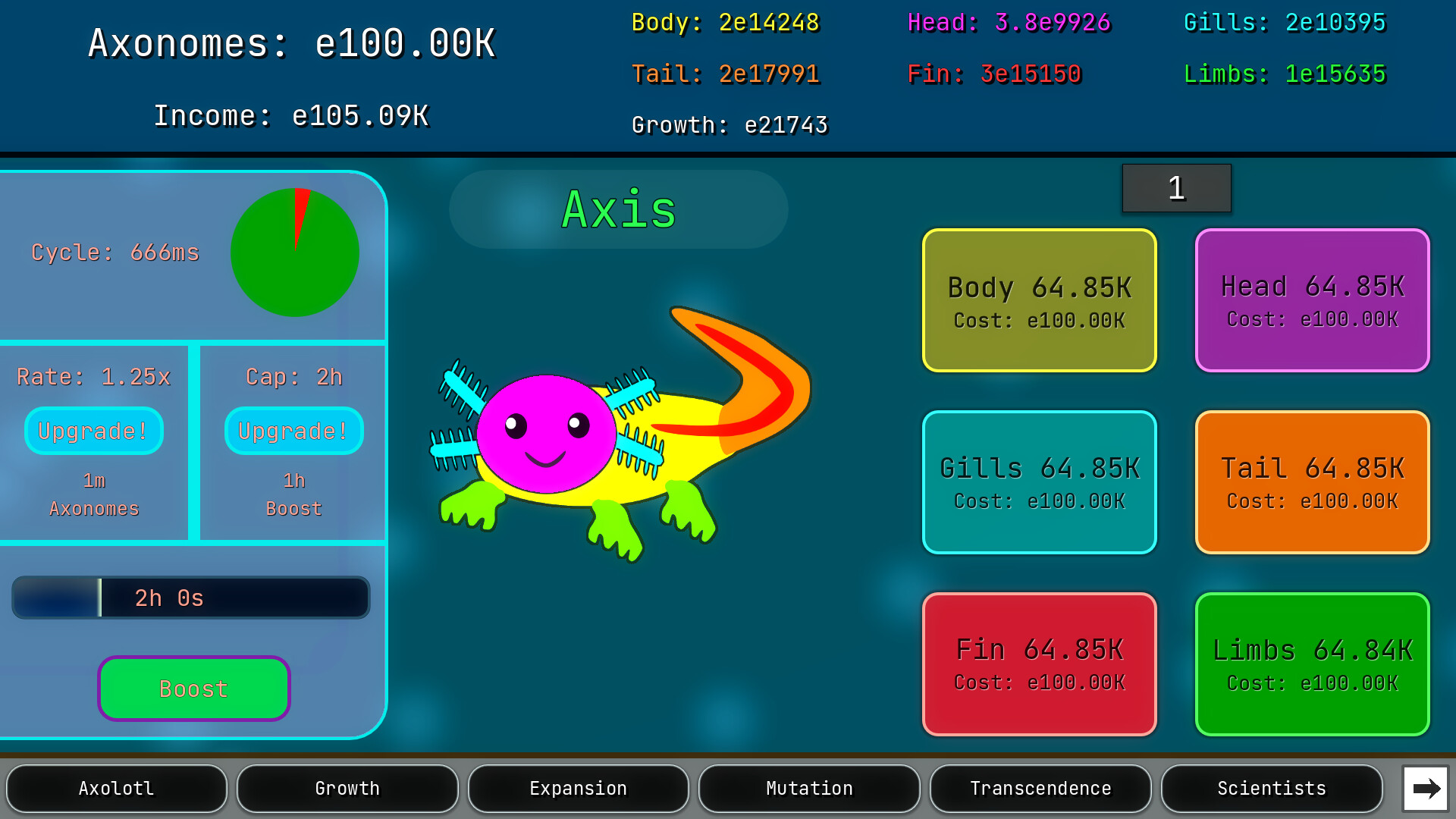The width and height of the screenshot is (1456, 819).
Task: Go to the Mutation tab
Action: point(809,789)
